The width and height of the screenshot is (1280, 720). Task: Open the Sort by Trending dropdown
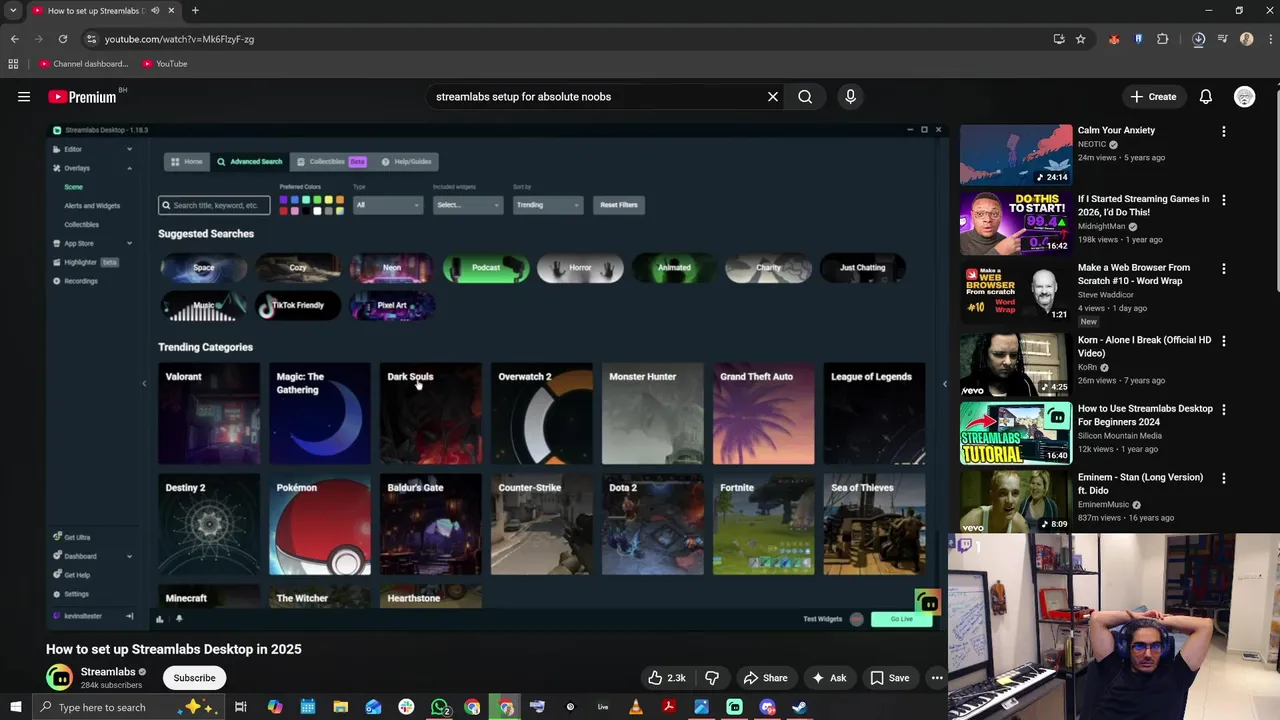pos(547,205)
